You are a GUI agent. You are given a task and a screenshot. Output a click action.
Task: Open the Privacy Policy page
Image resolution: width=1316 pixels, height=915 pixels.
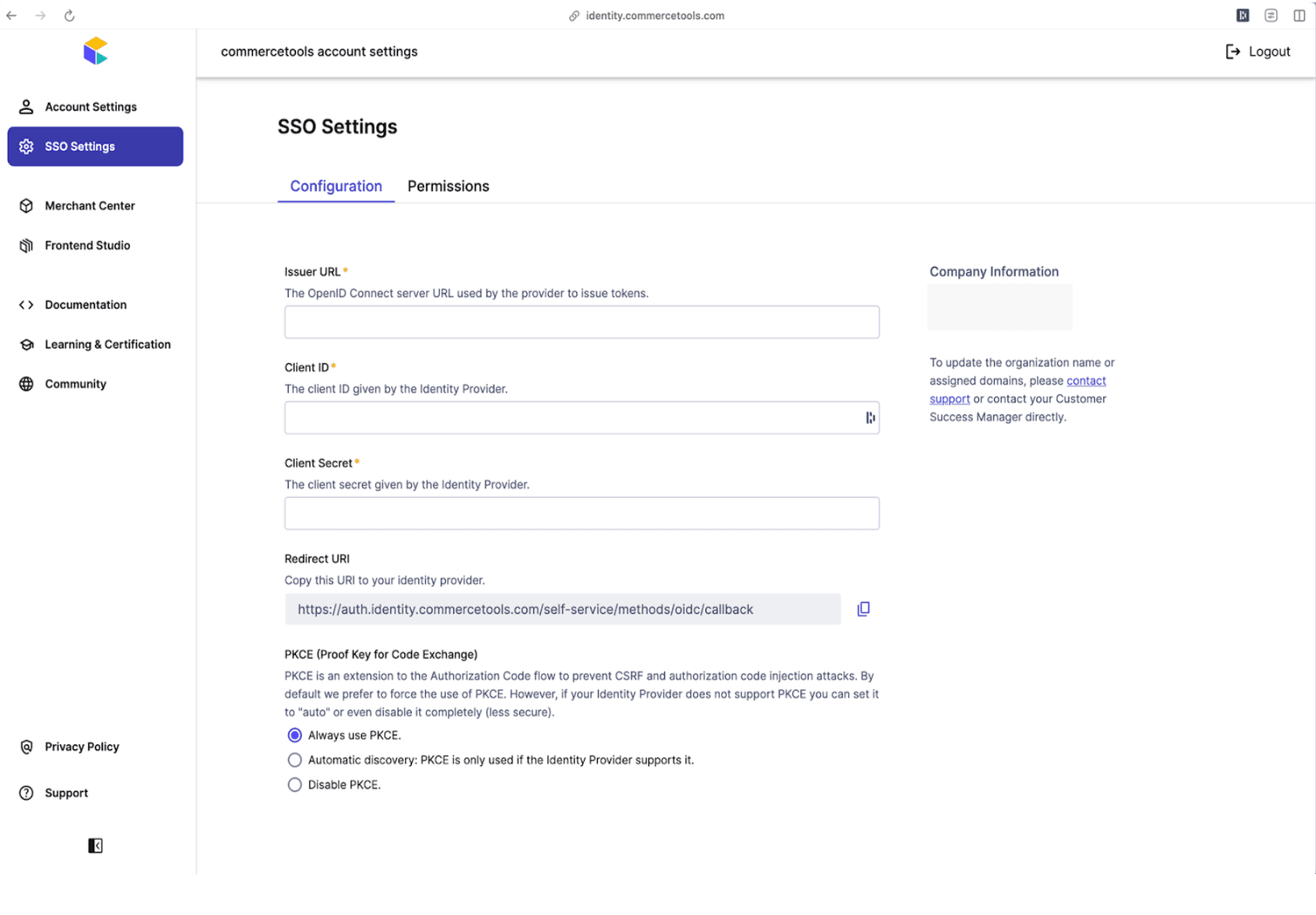(x=81, y=747)
